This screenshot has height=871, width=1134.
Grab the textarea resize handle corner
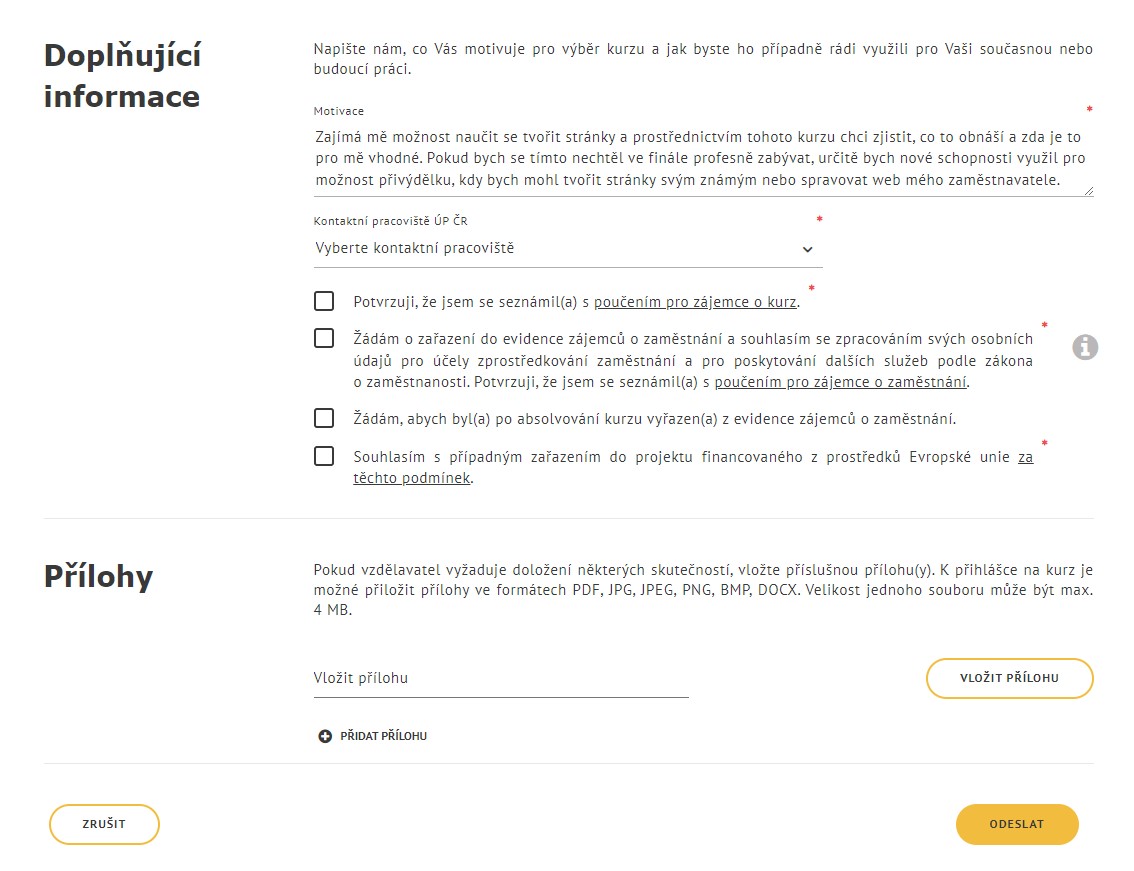[x=1088, y=191]
